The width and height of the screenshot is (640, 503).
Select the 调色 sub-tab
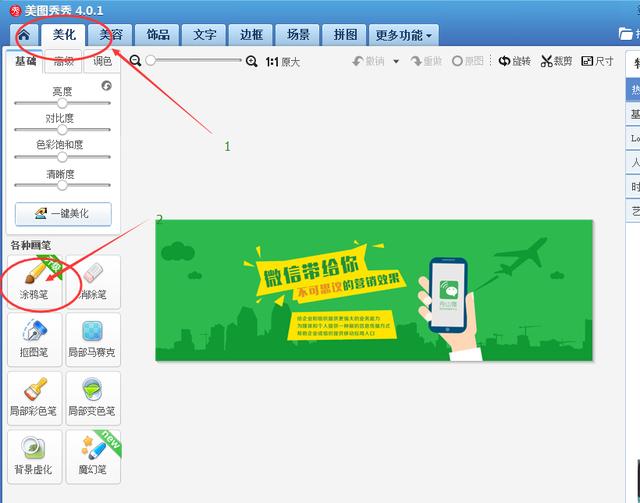click(102, 62)
